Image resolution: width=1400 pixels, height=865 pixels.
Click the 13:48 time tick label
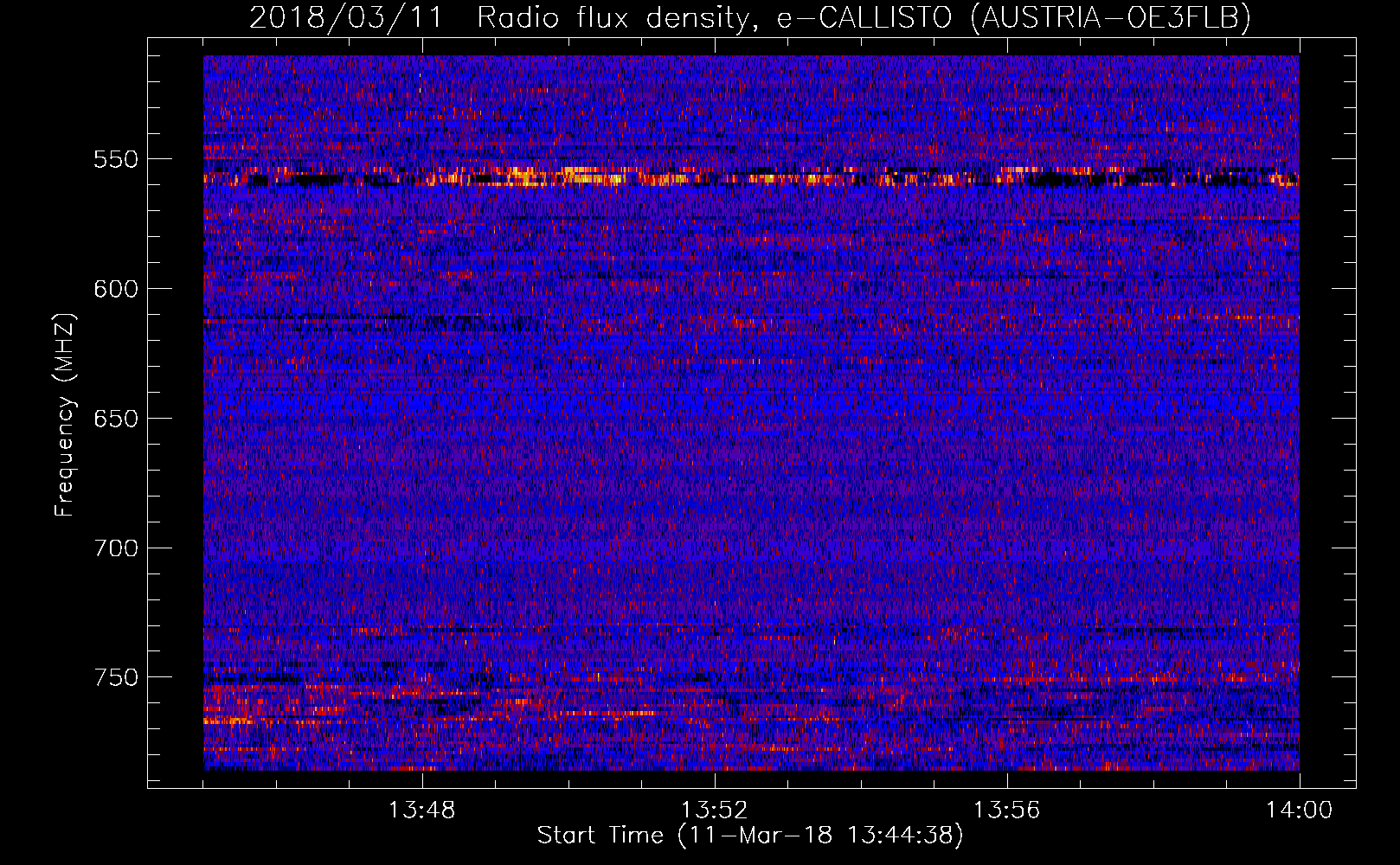pos(422,811)
